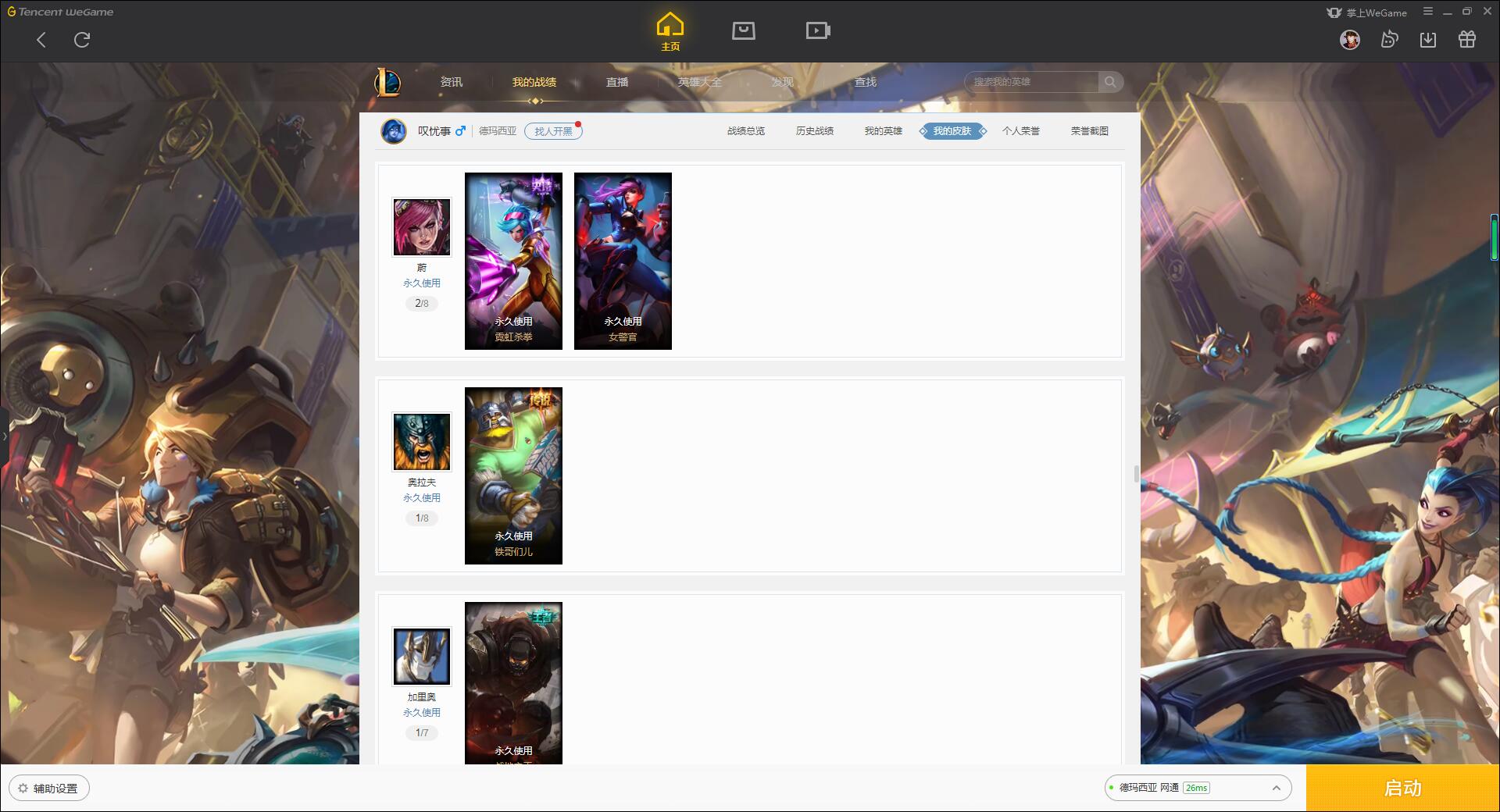Open 辅助设置 assist settings button
The height and width of the screenshot is (812, 1500).
[49, 789]
